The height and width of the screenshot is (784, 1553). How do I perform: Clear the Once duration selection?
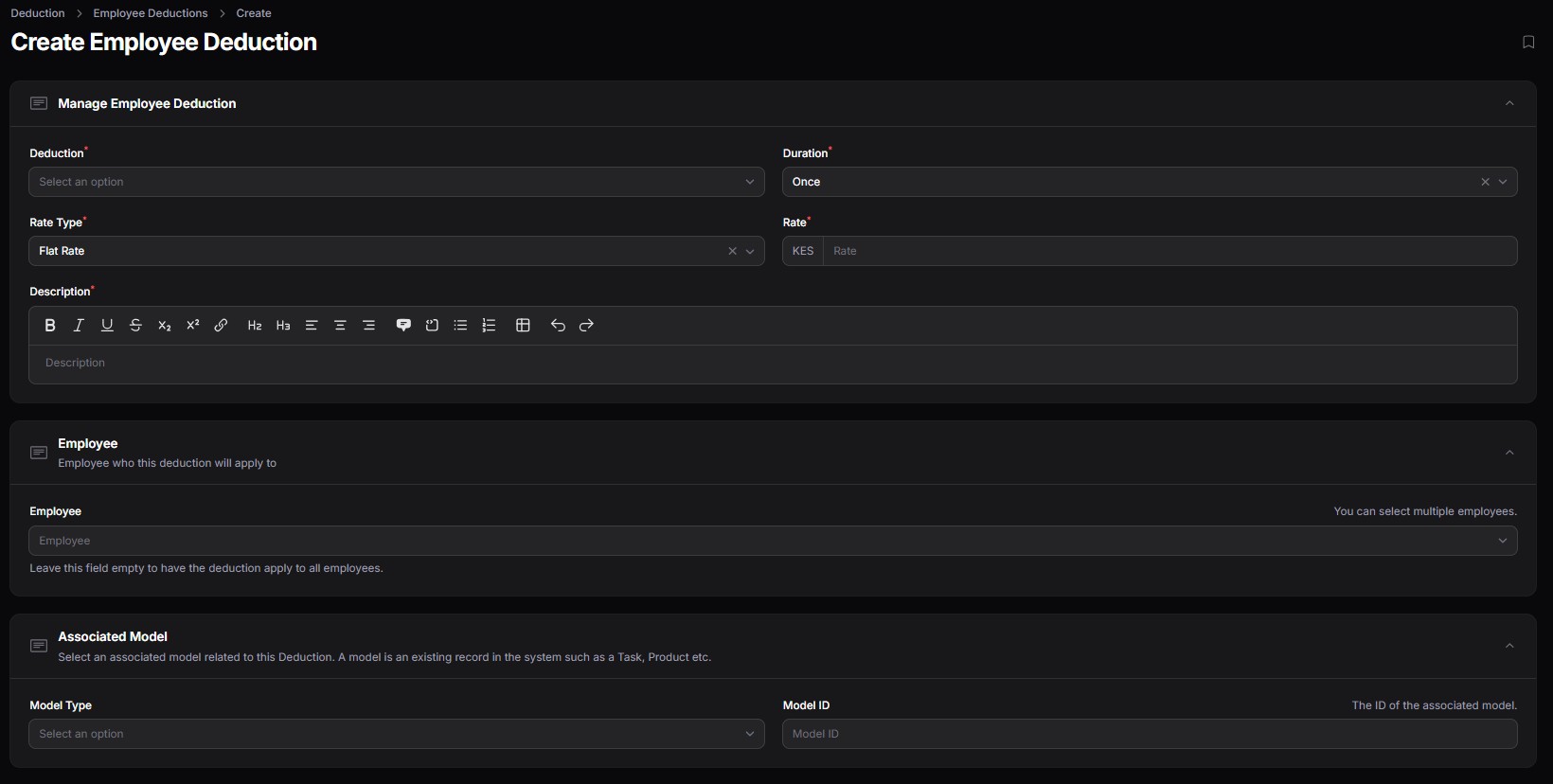(x=1485, y=182)
